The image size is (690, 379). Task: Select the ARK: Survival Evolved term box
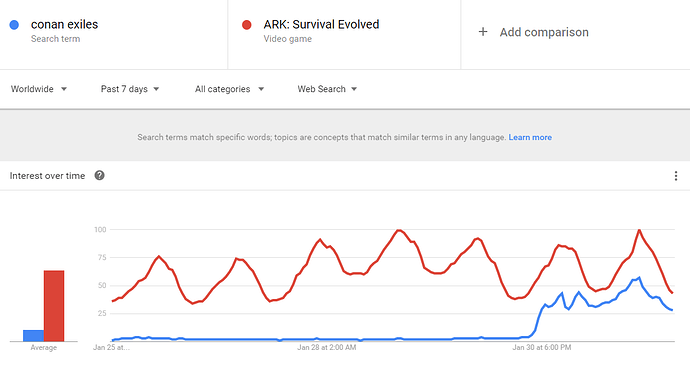pyautogui.click(x=344, y=34)
